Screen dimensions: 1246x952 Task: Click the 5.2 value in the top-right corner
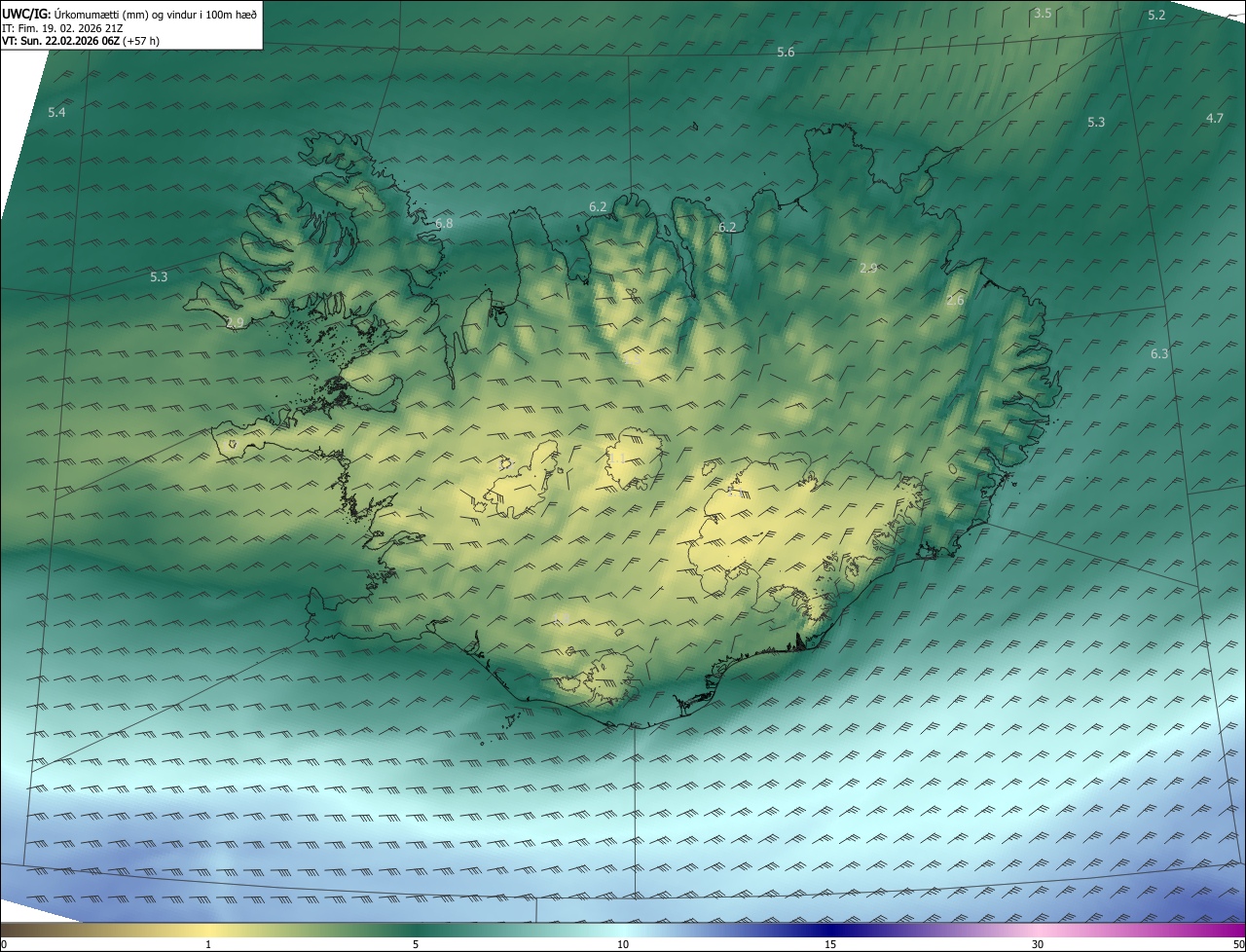tap(1156, 16)
